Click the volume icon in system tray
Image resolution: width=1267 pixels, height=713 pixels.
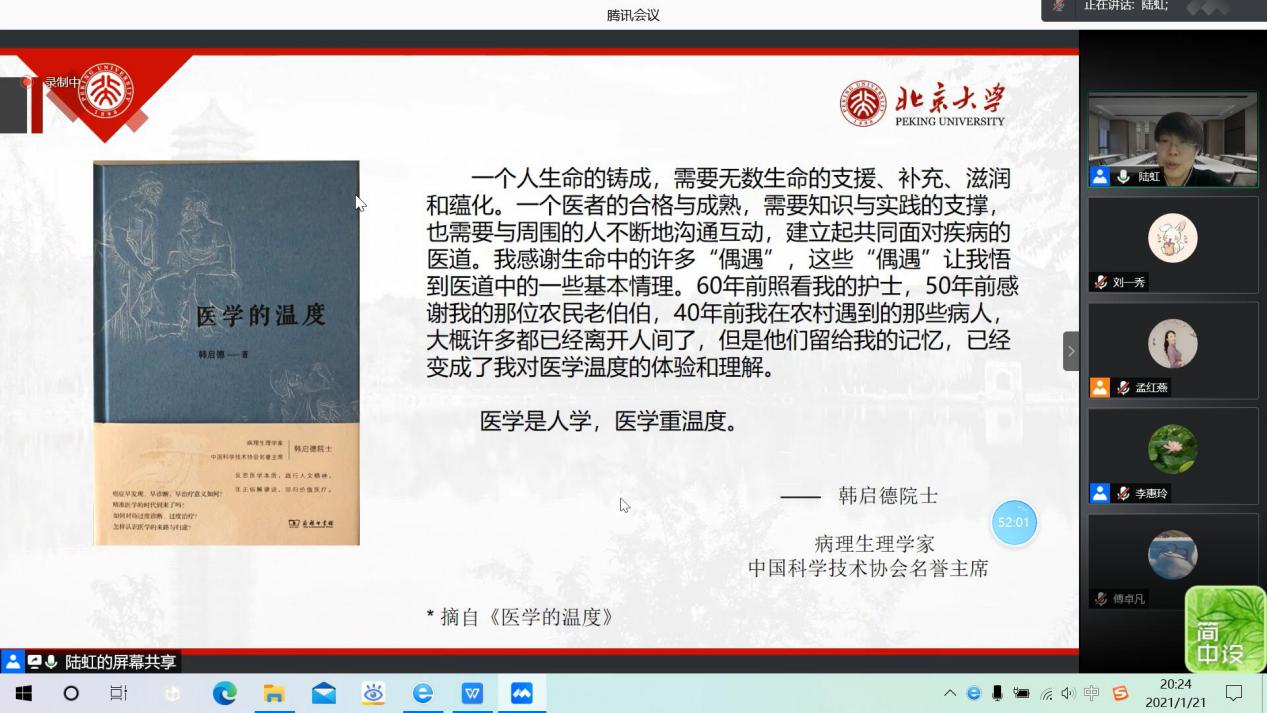tap(1068, 693)
